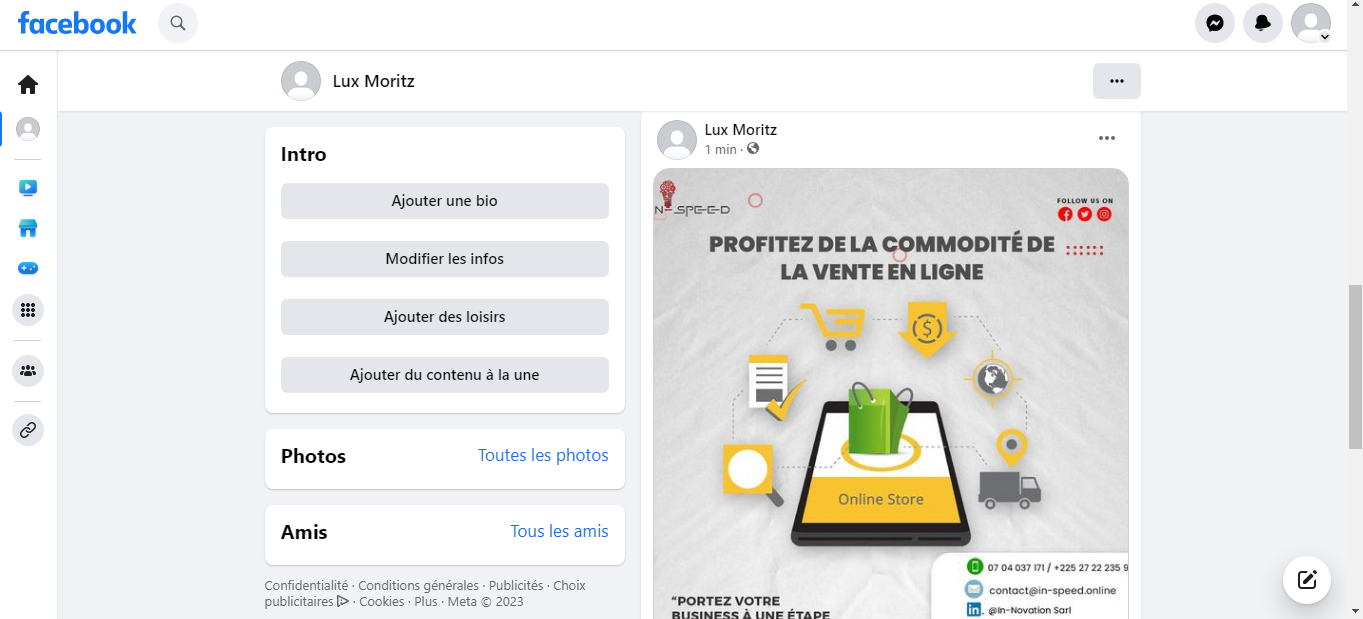This screenshot has width=1363, height=619.
Task: Open the Tous les amis link
Action: [x=559, y=531]
